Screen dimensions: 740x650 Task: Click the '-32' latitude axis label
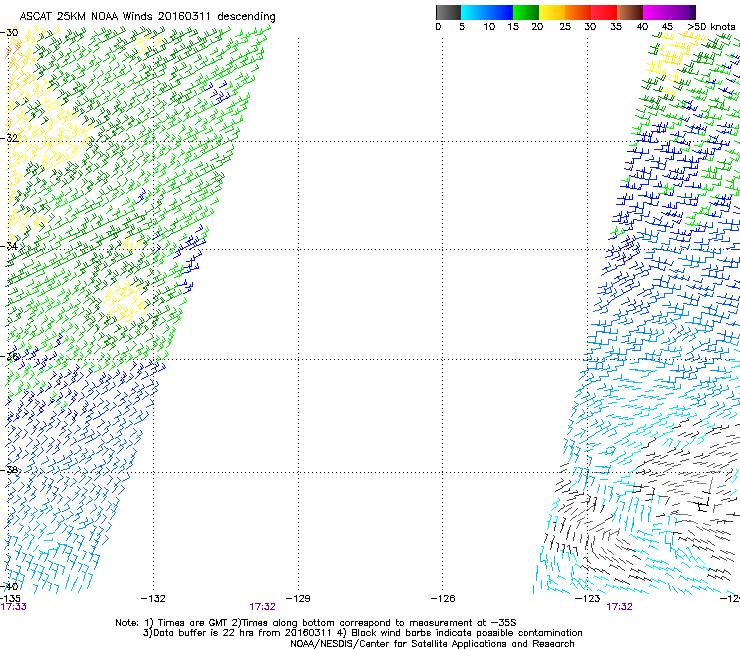point(9,138)
